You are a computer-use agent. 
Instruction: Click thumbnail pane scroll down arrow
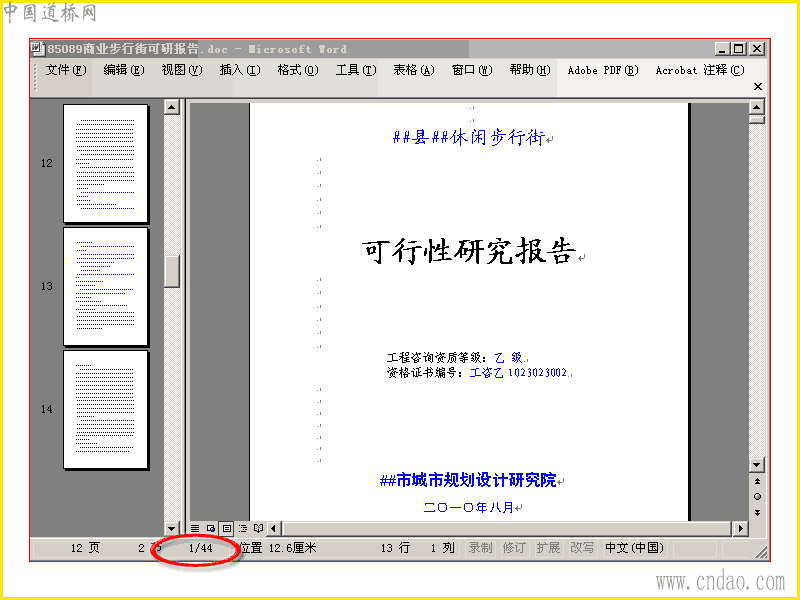tap(171, 528)
